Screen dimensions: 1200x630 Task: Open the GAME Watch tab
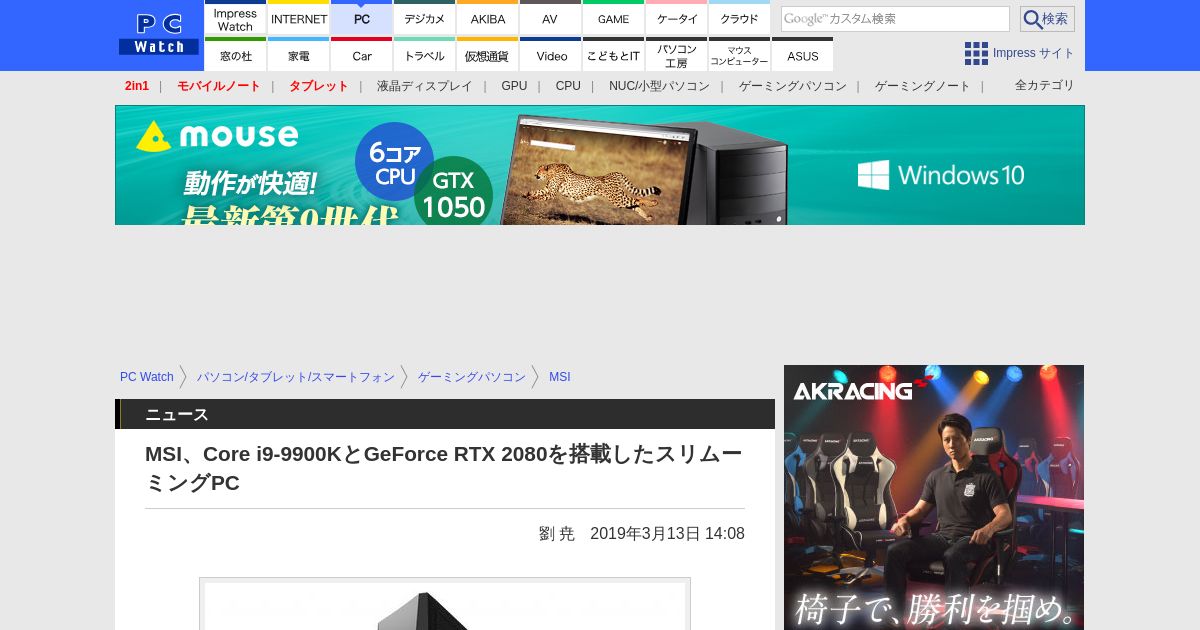(614, 17)
